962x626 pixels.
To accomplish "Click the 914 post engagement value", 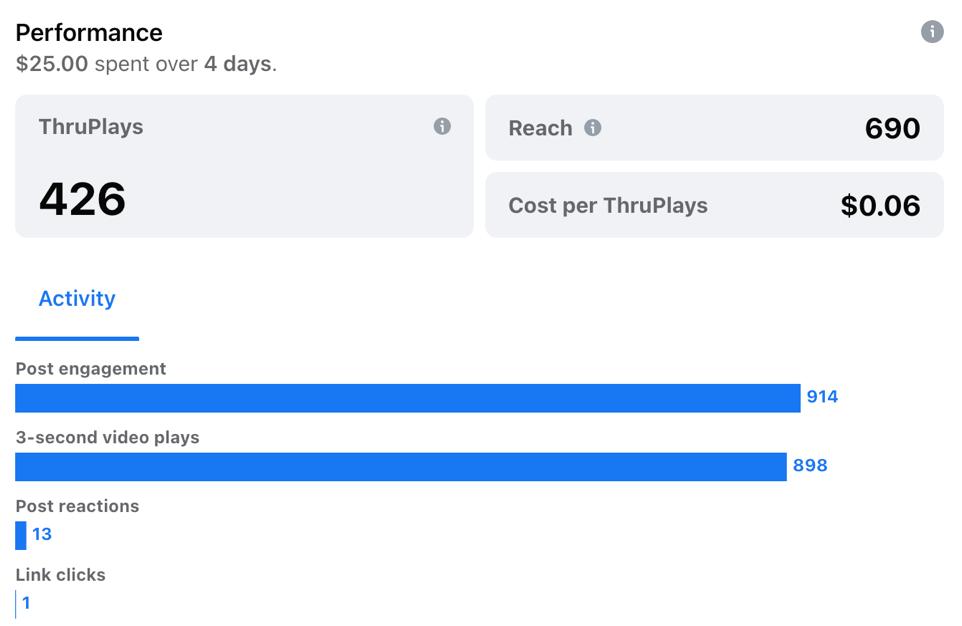I will tap(822, 397).
